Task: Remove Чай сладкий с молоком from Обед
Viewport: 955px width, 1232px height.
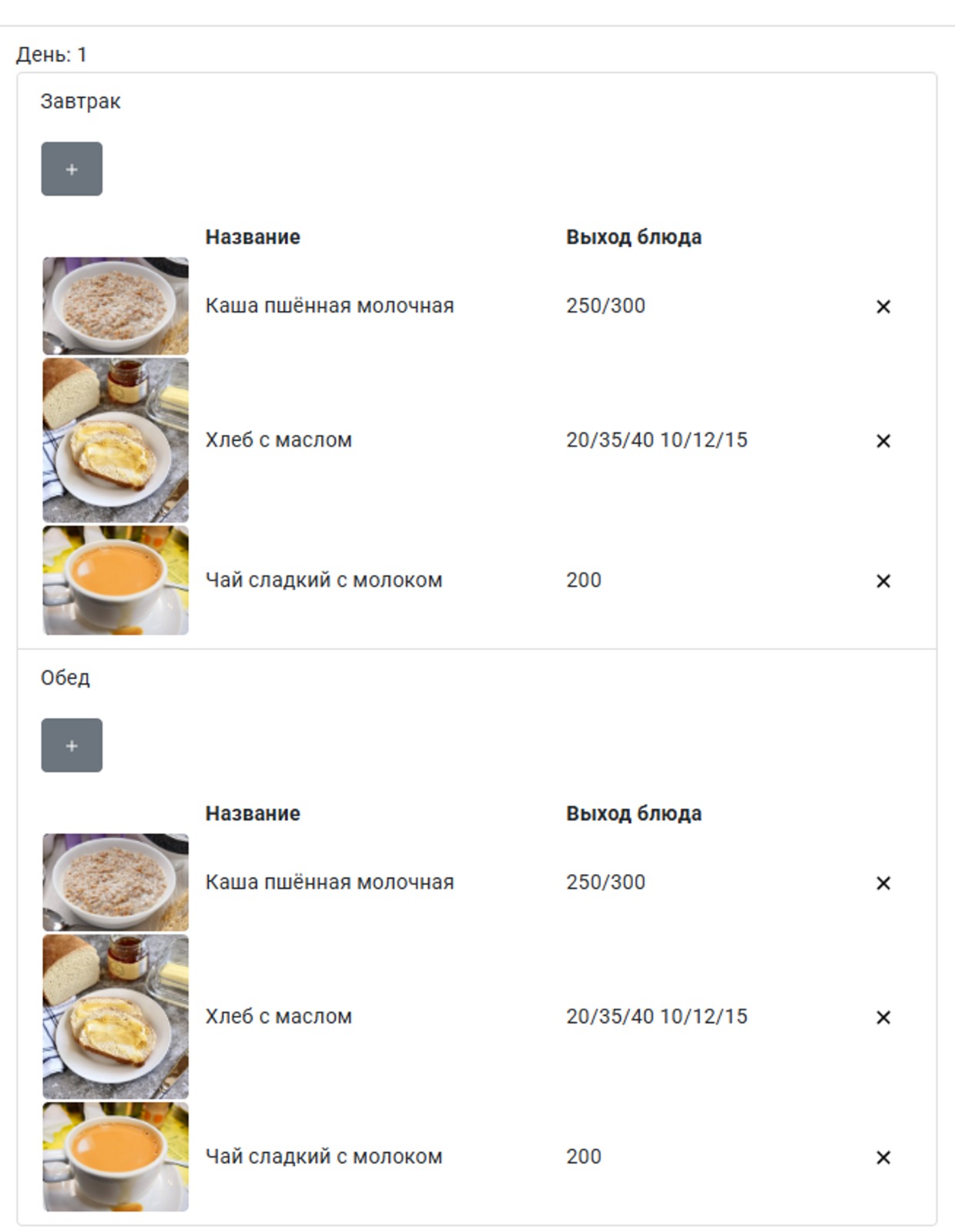Action: coord(883,1157)
